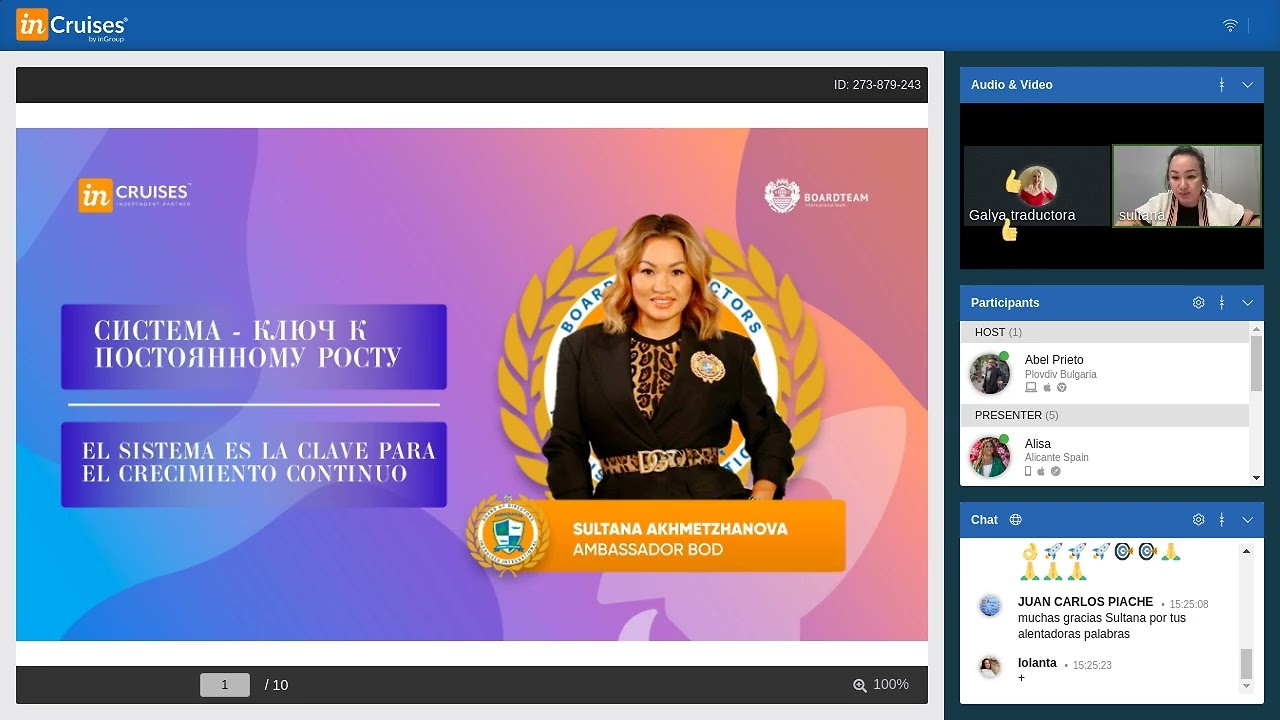Click Abel Prieto's laptop device icon
The width and height of the screenshot is (1280, 720).
[1031, 388]
